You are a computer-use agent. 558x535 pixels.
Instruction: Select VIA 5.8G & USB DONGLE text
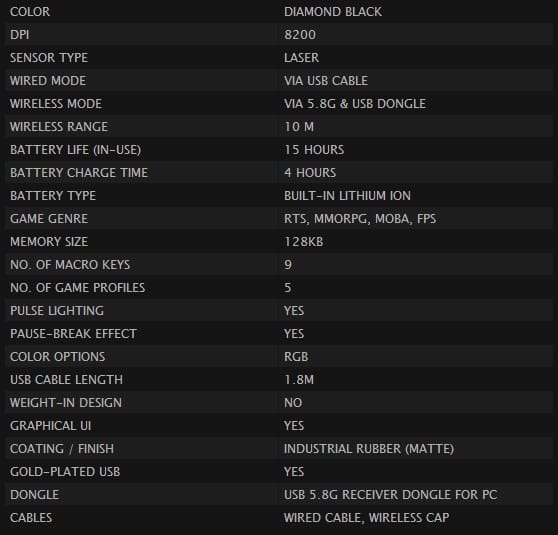tap(355, 104)
